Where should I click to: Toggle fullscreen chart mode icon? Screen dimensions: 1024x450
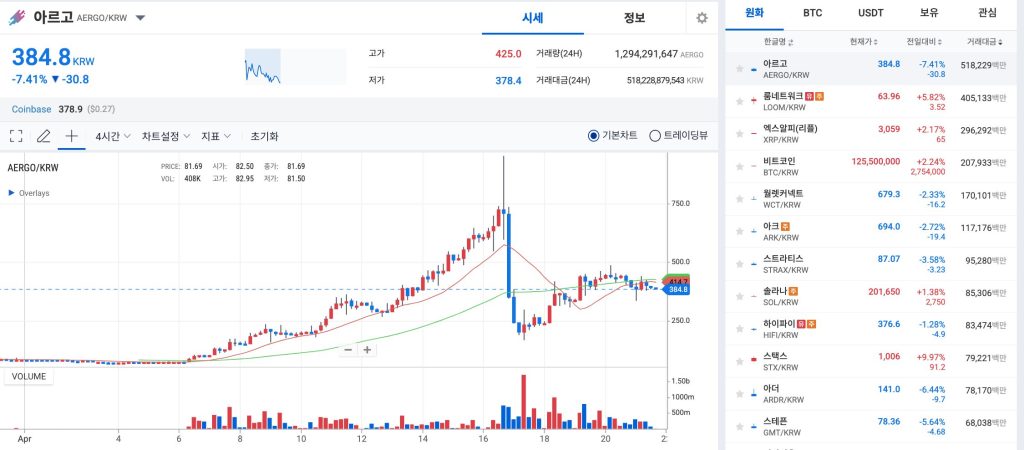coord(16,136)
